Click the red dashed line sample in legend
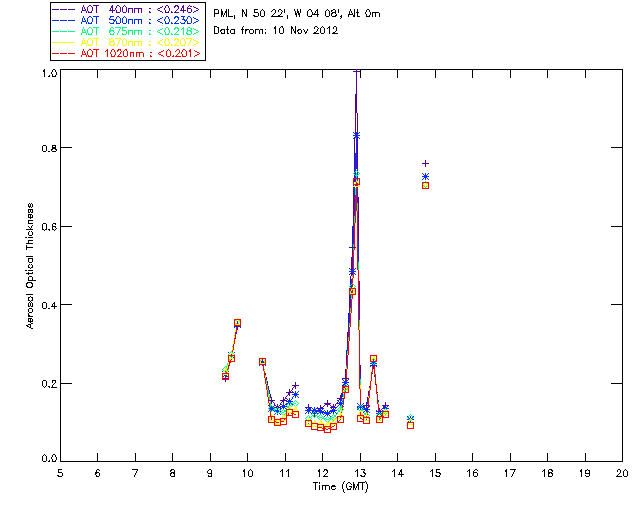 point(64,53)
